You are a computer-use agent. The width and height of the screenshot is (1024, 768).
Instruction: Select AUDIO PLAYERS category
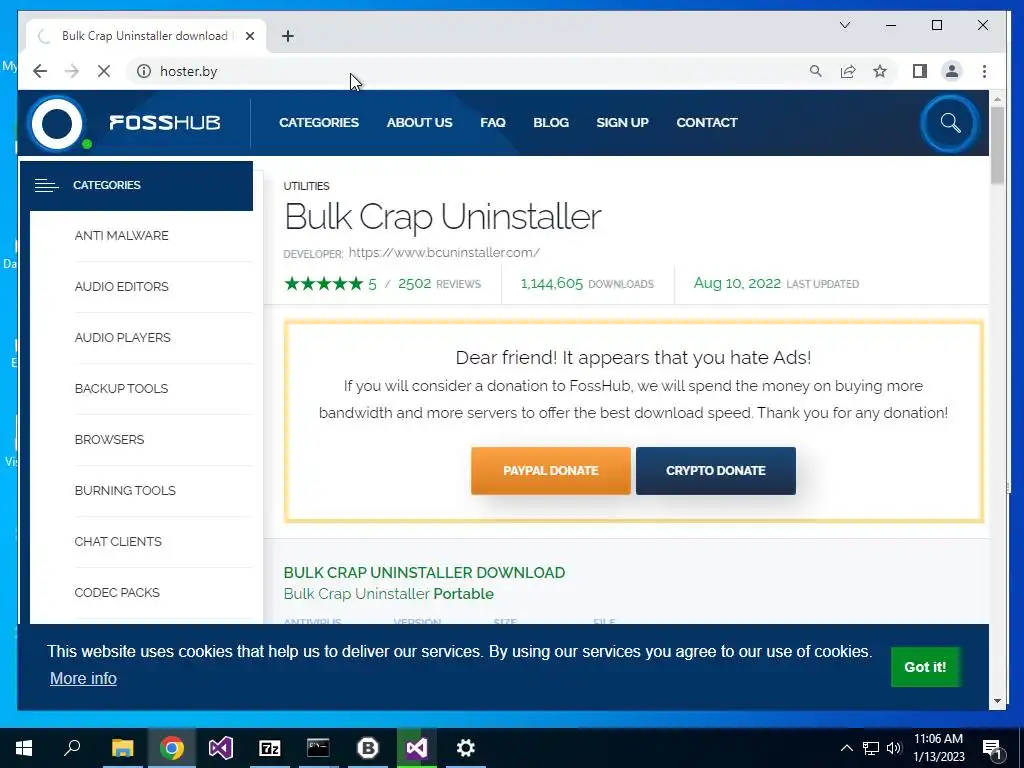[123, 338]
